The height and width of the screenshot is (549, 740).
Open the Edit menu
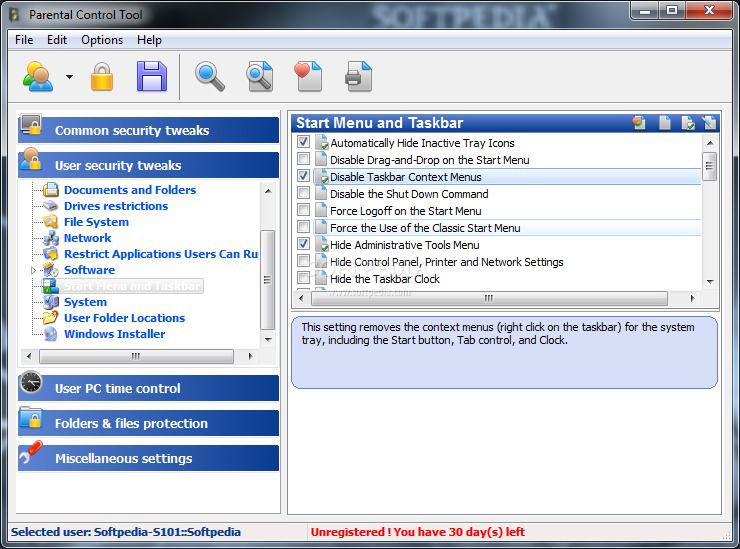click(57, 40)
